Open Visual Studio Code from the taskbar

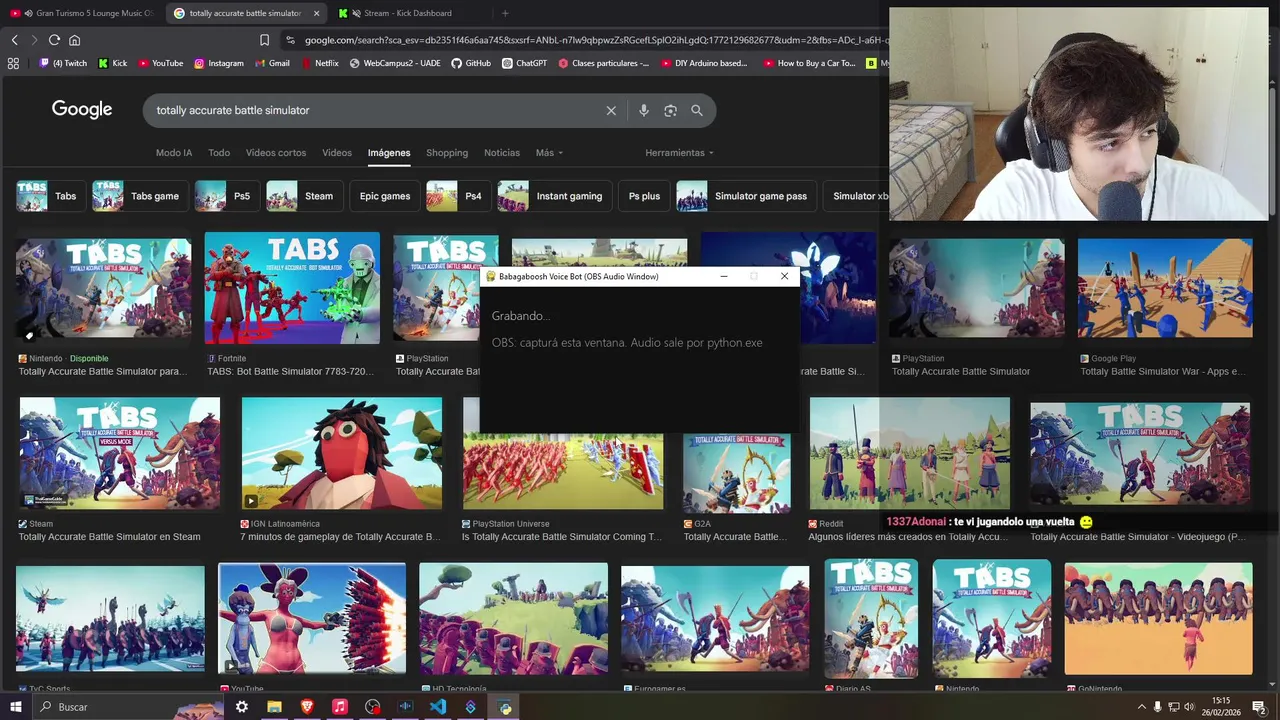click(438, 707)
